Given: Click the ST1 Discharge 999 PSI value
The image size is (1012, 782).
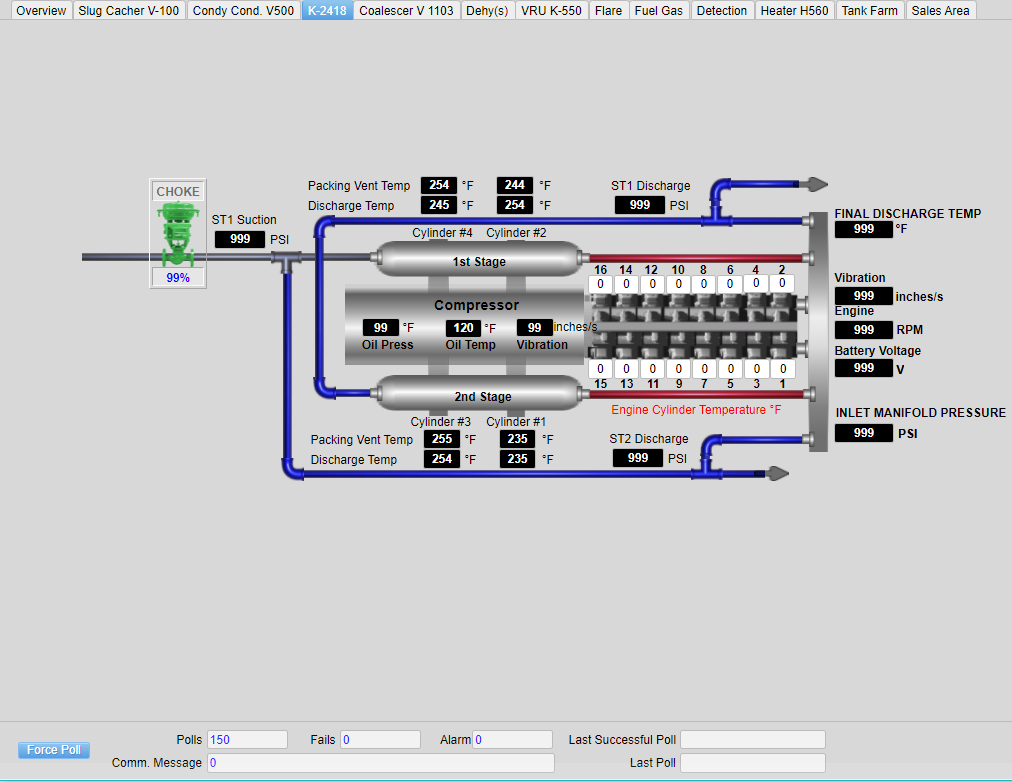Looking at the screenshot, I should (639, 205).
